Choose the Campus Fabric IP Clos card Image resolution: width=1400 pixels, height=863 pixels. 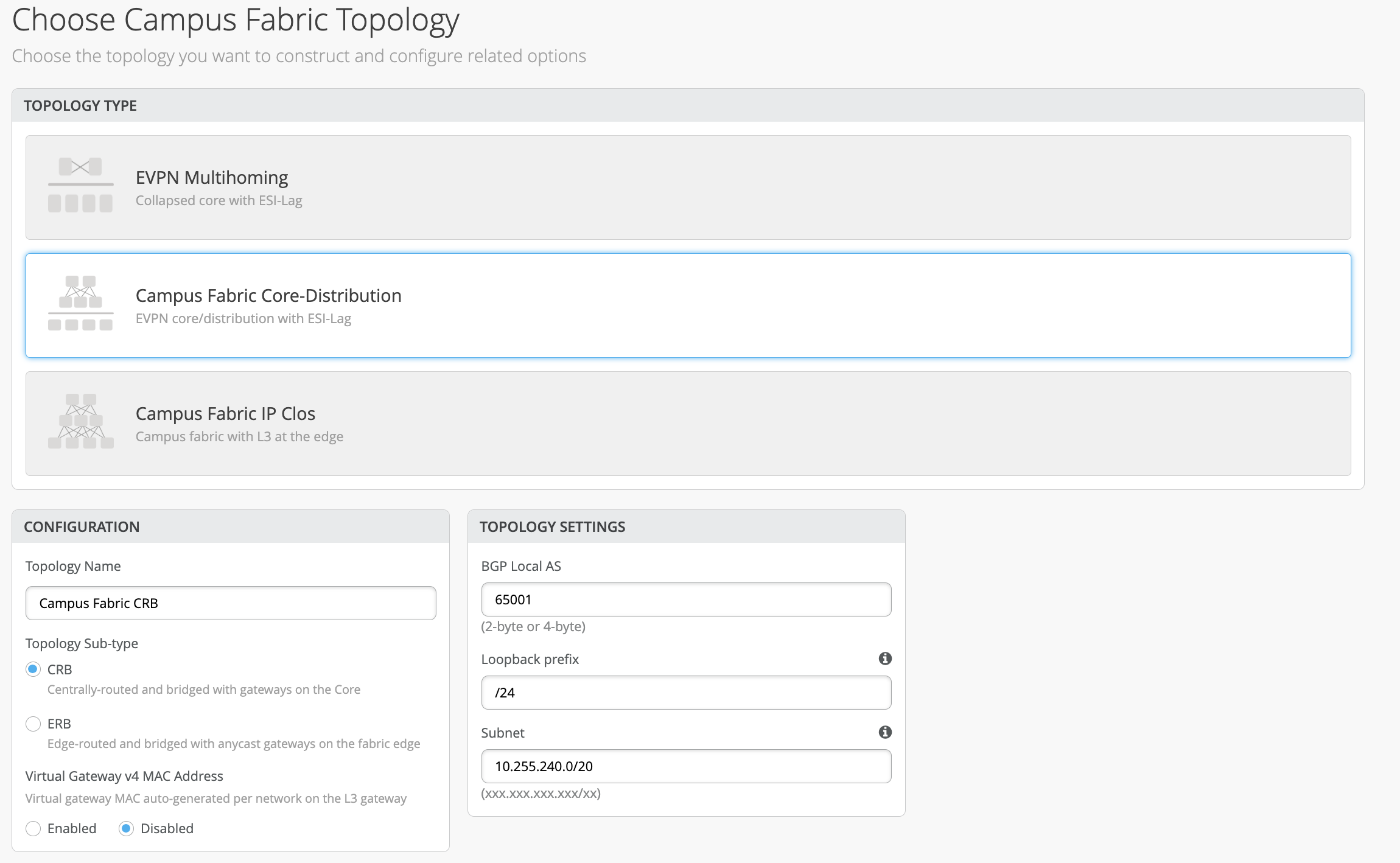tap(688, 424)
